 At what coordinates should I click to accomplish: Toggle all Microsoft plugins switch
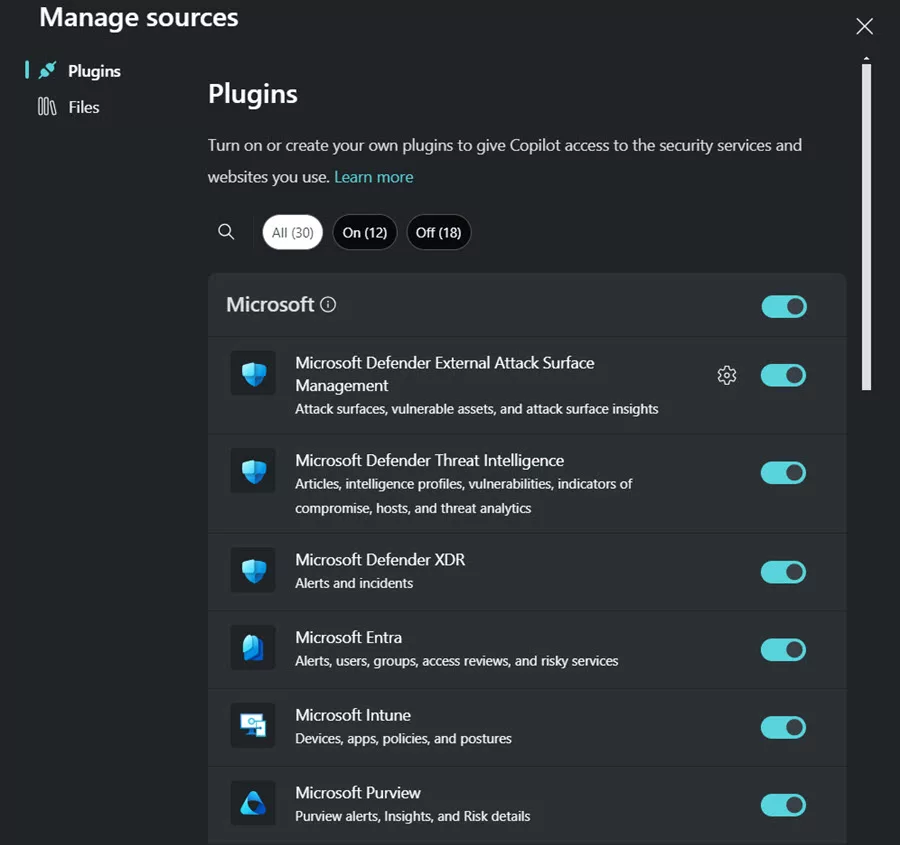pos(784,307)
